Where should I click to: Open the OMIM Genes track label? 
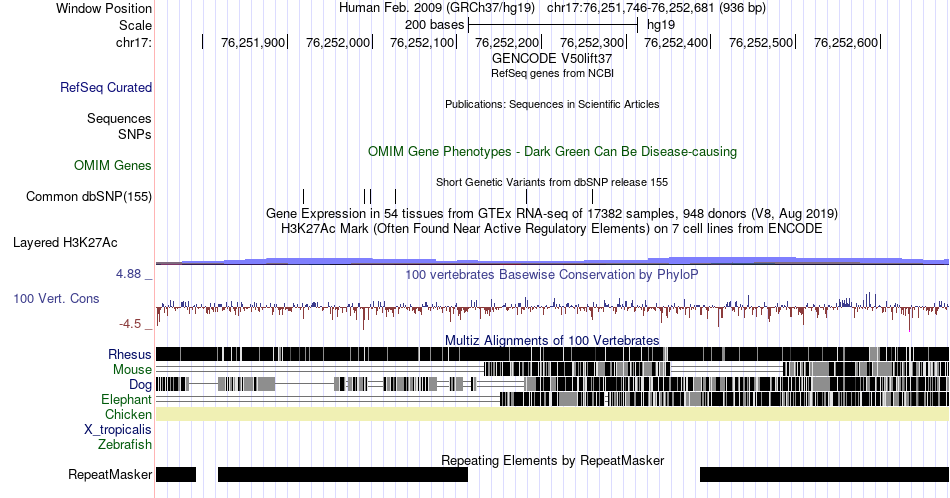113,165
